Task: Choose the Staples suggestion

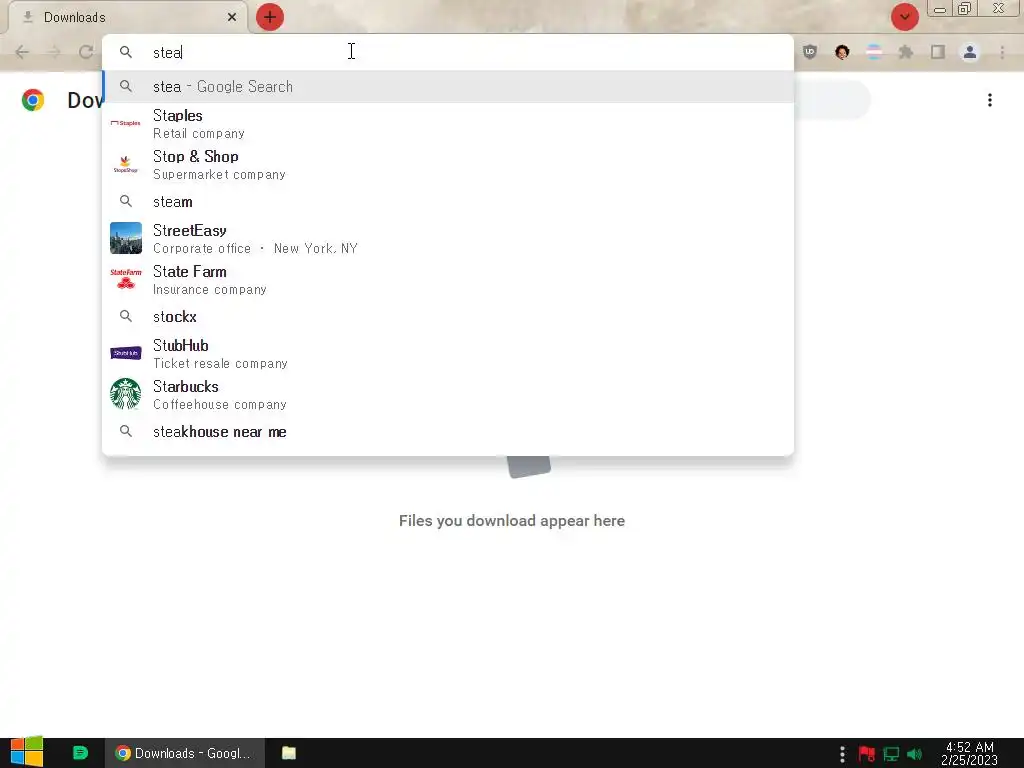Action: click(x=448, y=123)
